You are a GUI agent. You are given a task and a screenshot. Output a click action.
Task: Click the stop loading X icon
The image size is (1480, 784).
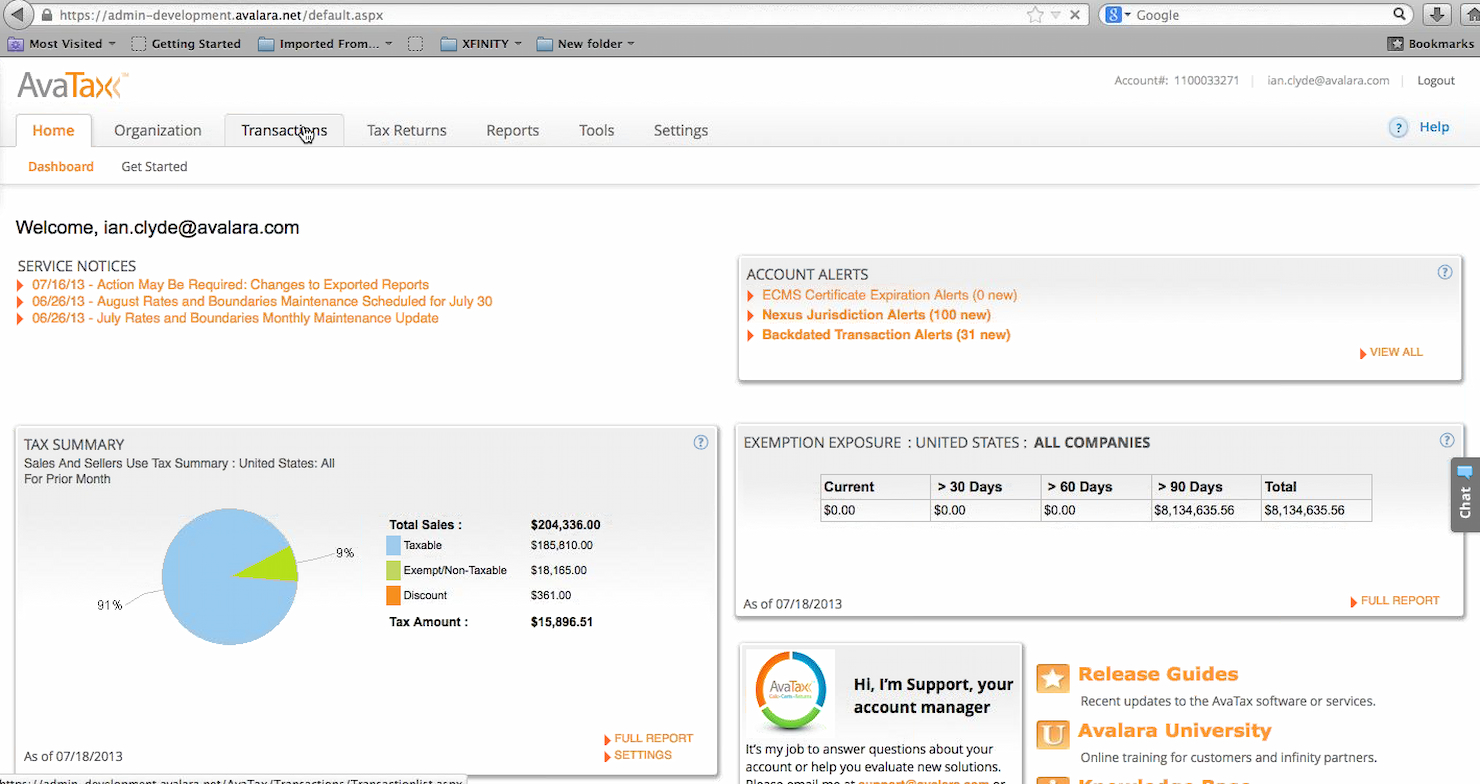tap(1075, 15)
